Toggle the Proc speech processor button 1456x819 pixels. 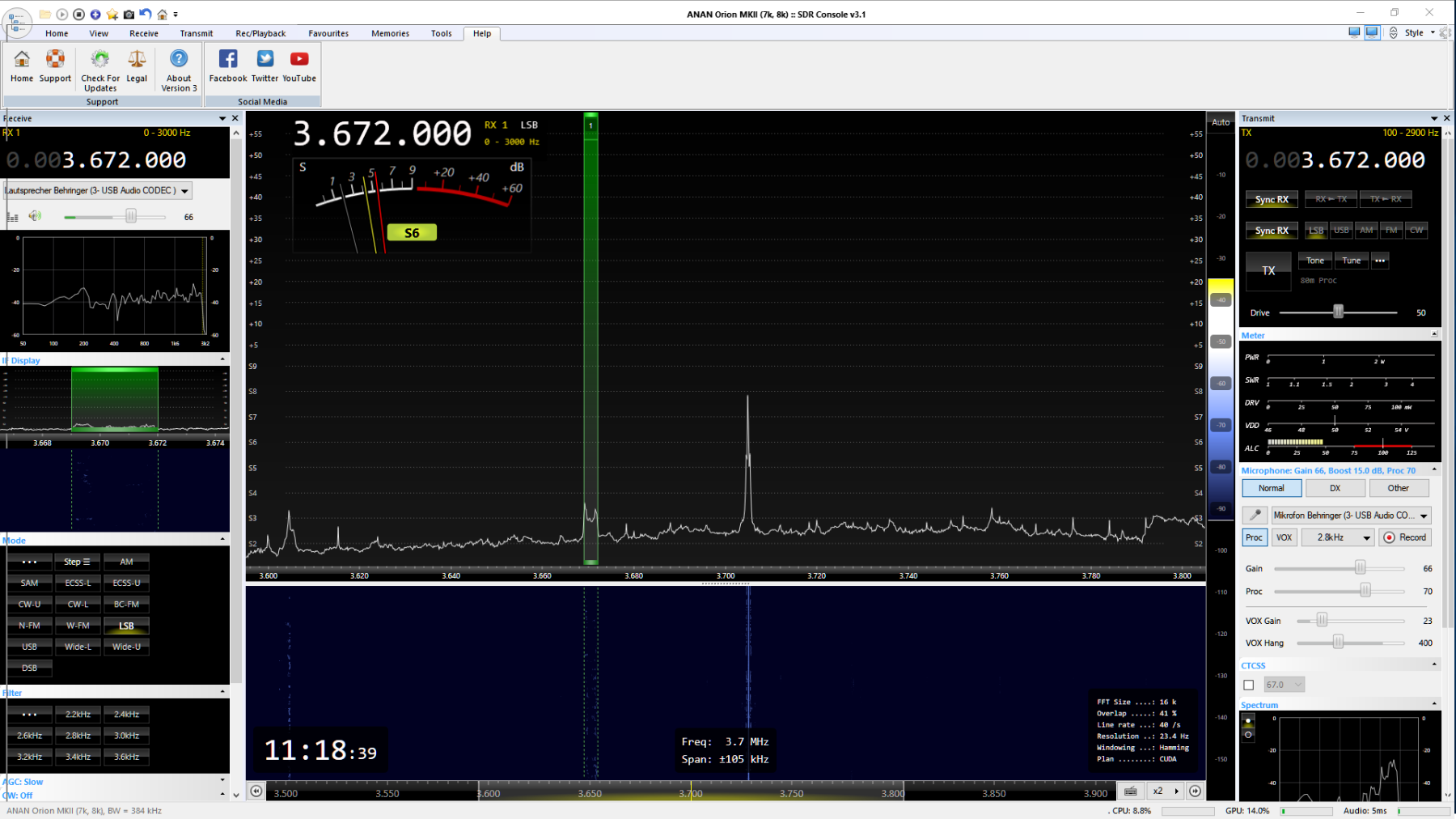(1254, 537)
